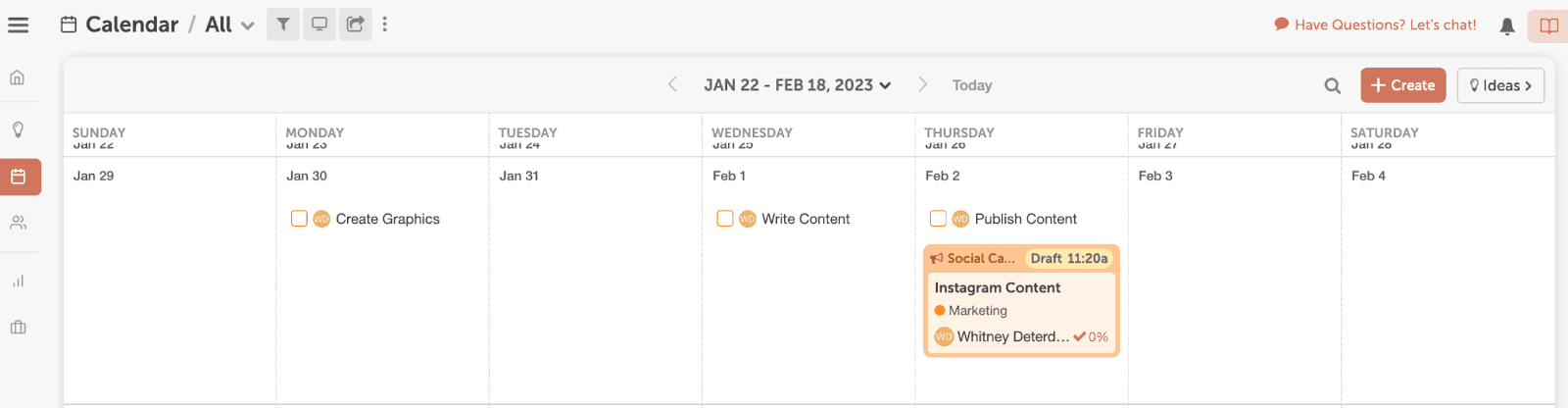Viewport: 1568px width, 408px height.
Task: Open the analytics bar chart sidebar icon
Action: pyautogui.click(x=18, y=281)
